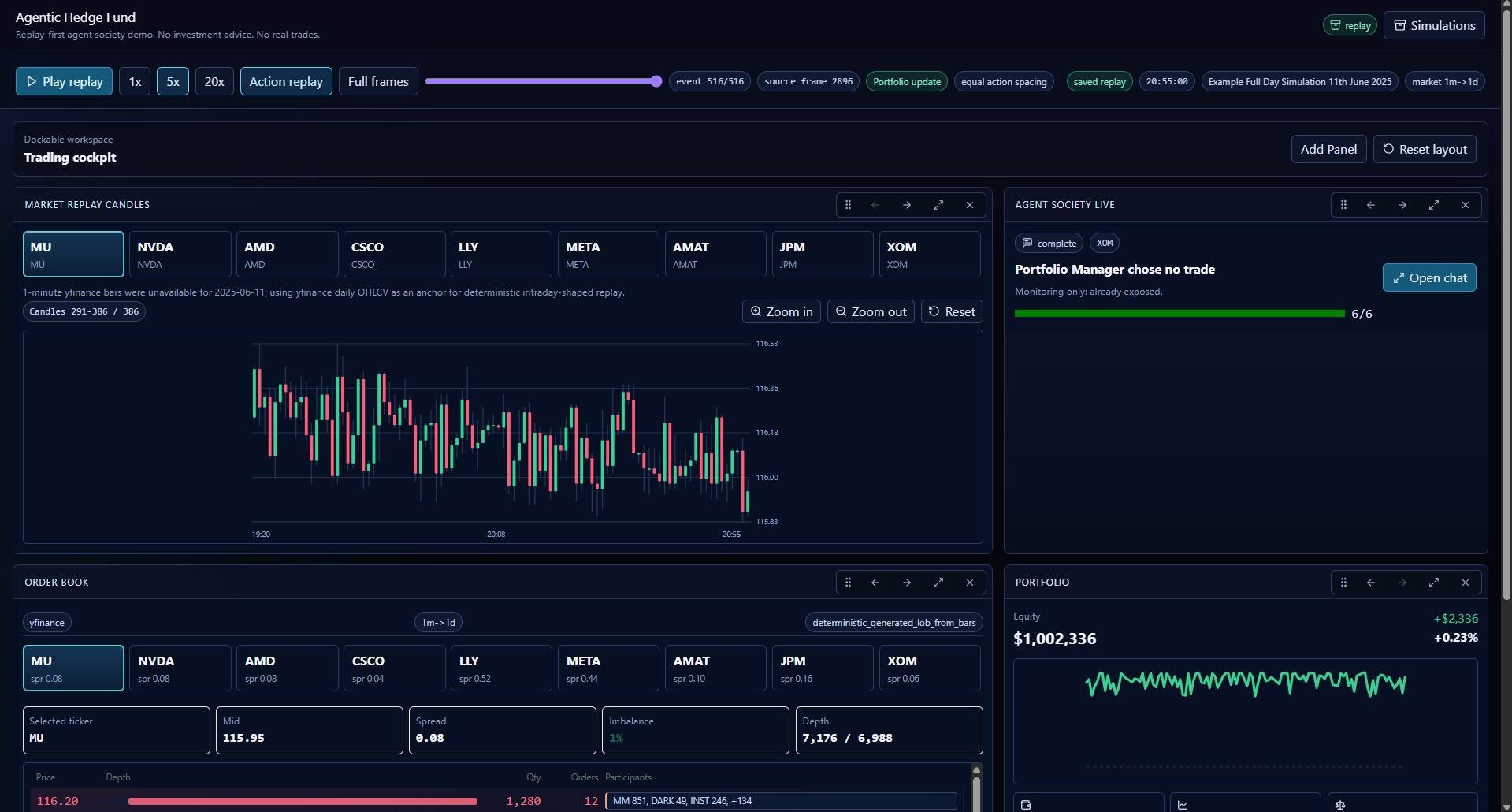Click the wallet icon card in Portfolio
1512x812 pixels.
[1088, 803]
